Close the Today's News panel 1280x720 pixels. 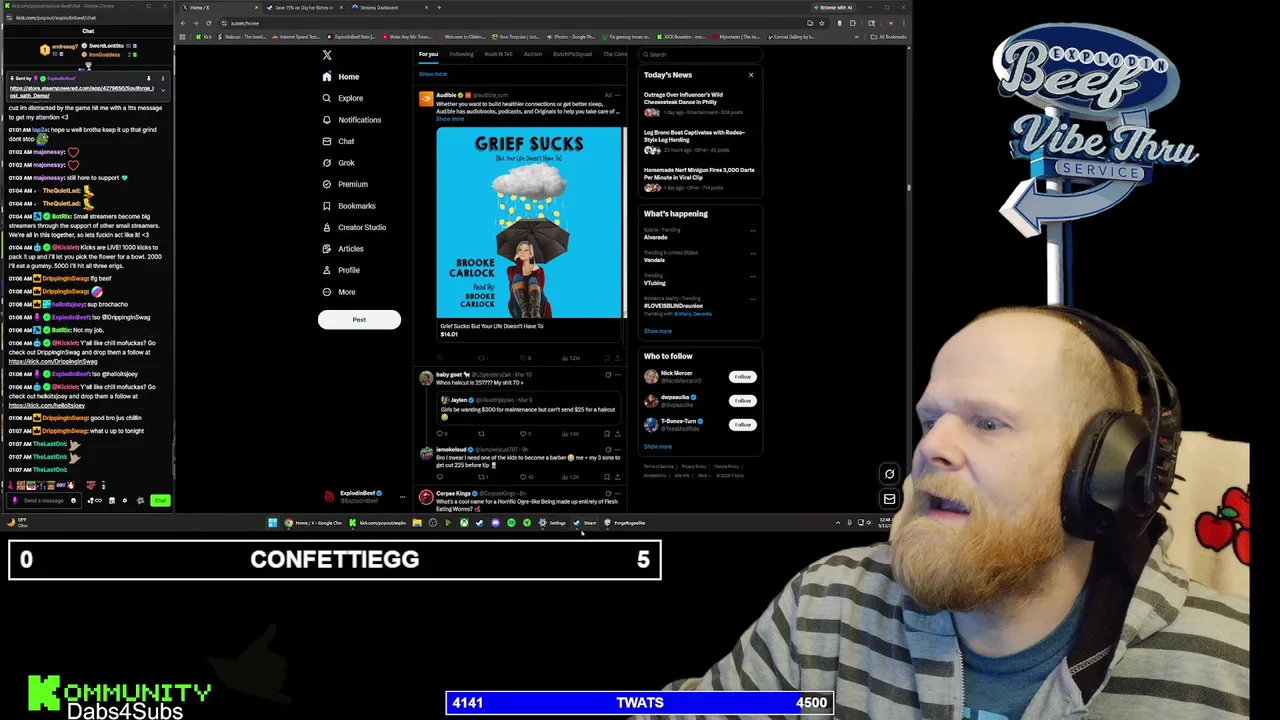point(751,75)
